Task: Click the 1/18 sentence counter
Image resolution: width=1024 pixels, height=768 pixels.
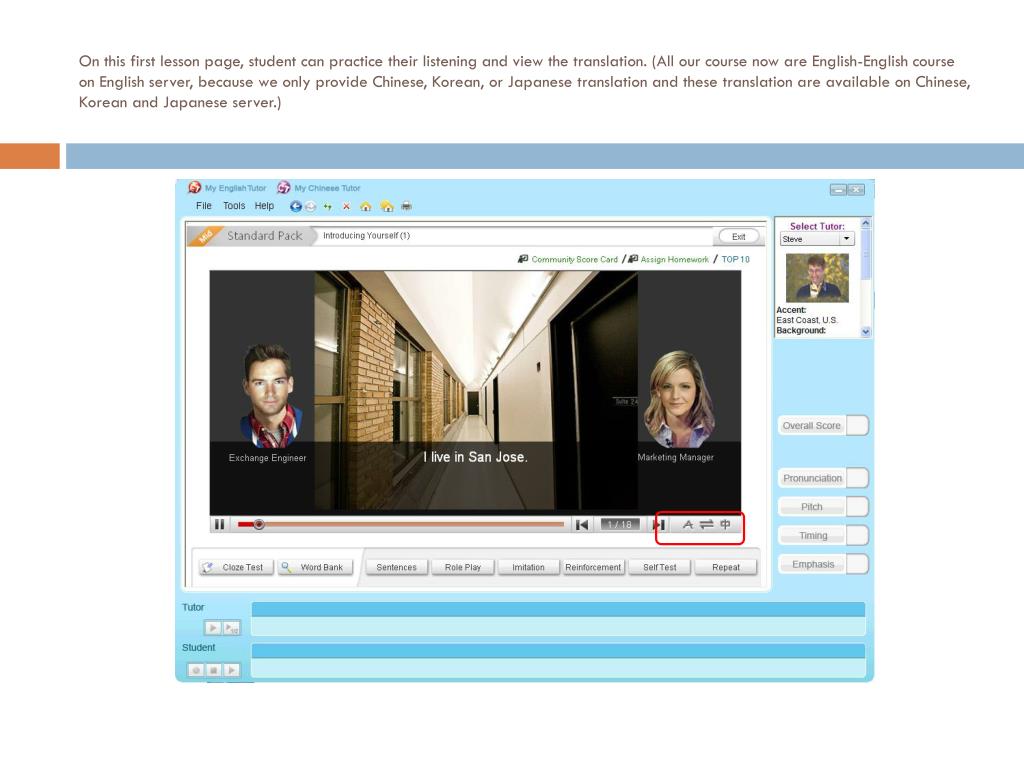Action: point(620,524)
